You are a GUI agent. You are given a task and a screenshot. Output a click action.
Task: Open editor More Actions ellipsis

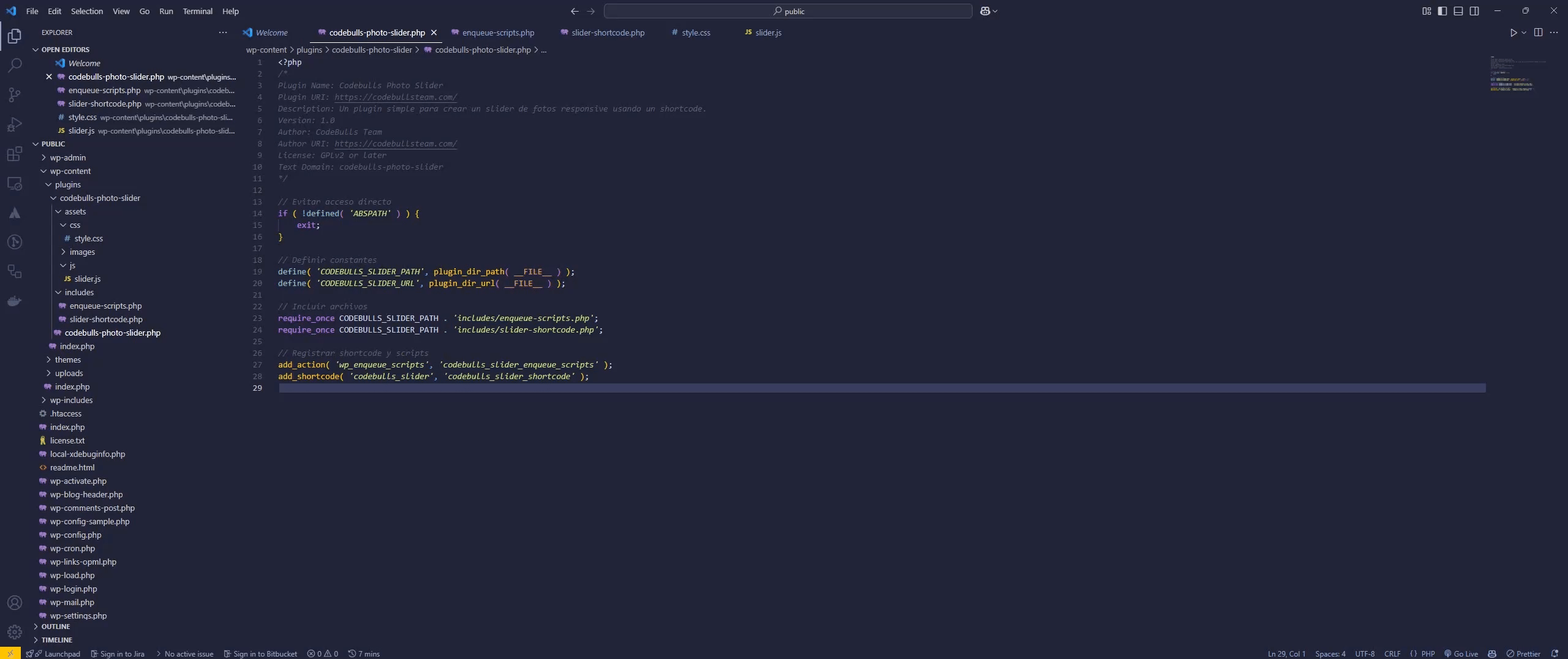(1554, 32)
